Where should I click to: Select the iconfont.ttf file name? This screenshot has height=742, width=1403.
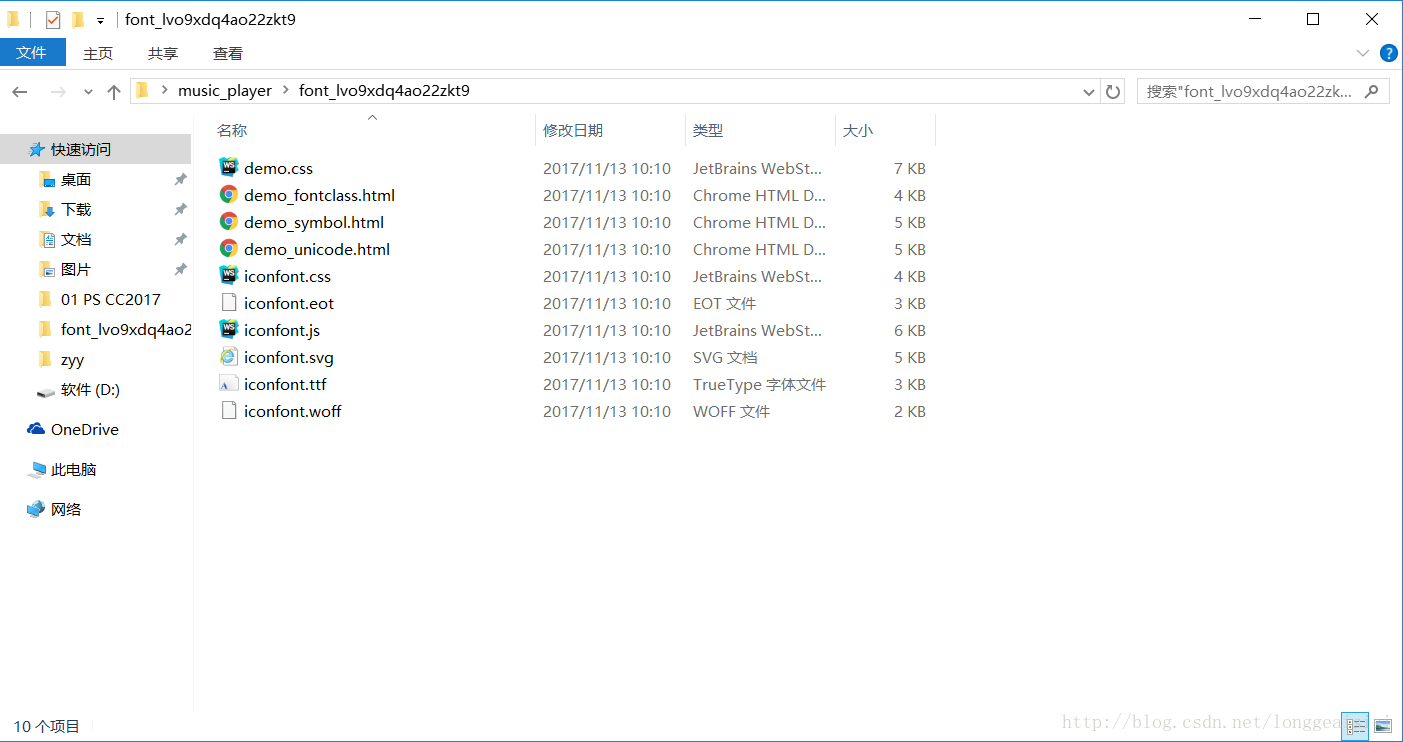tap(285, 384)
